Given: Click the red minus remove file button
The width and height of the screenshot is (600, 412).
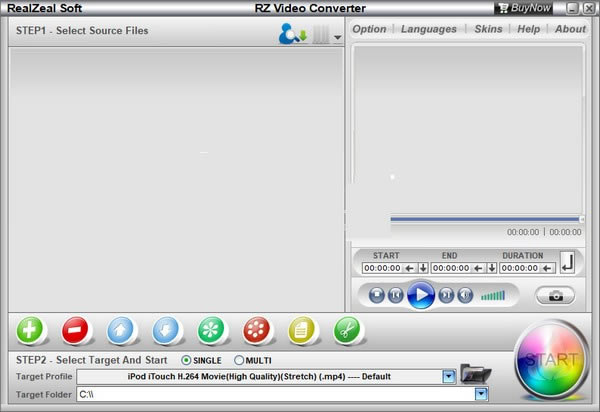Looking at the screenshot, I should (x=77, y=329).
